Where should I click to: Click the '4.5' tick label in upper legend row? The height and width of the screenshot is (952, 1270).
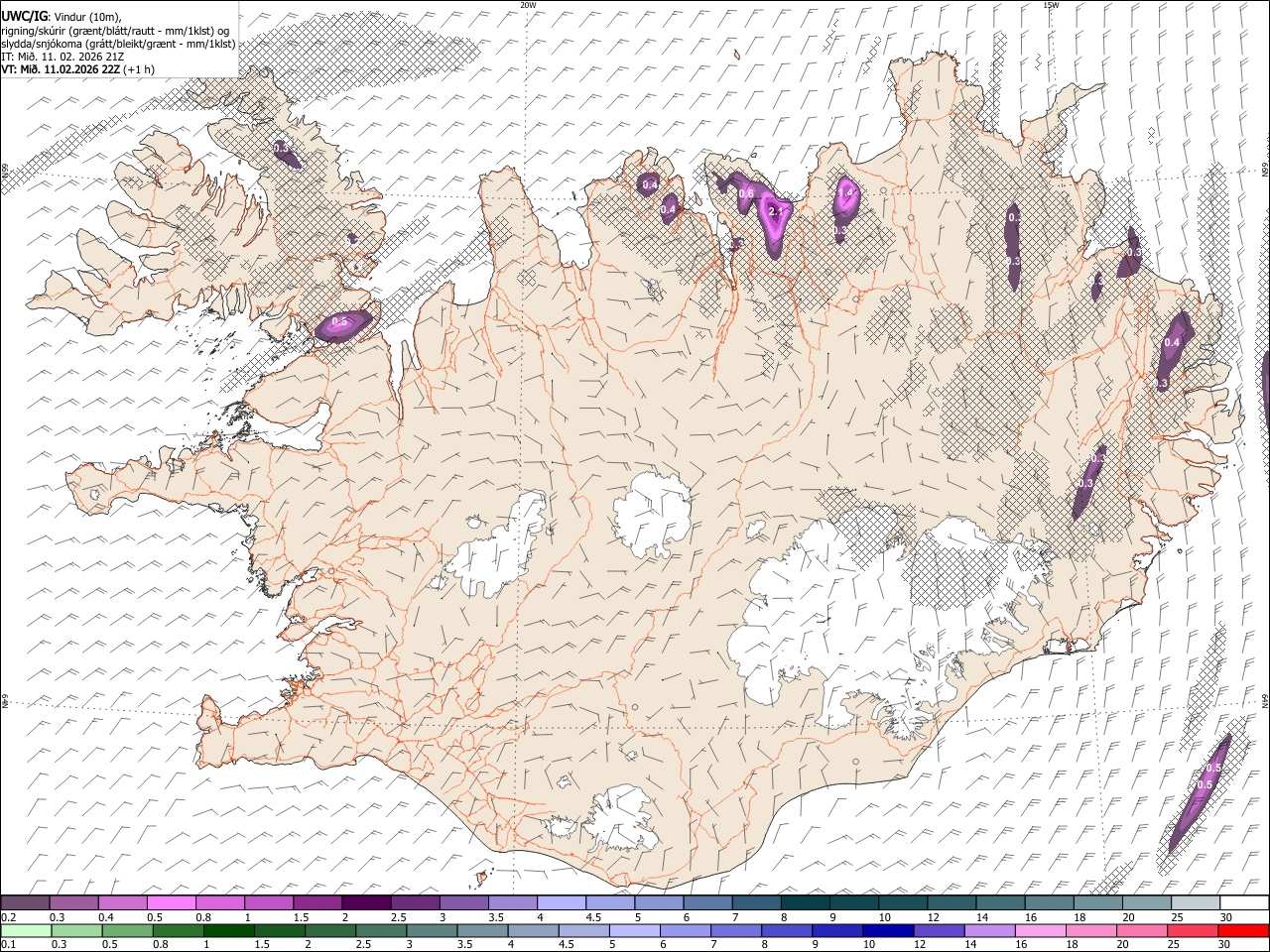point(592,916)
